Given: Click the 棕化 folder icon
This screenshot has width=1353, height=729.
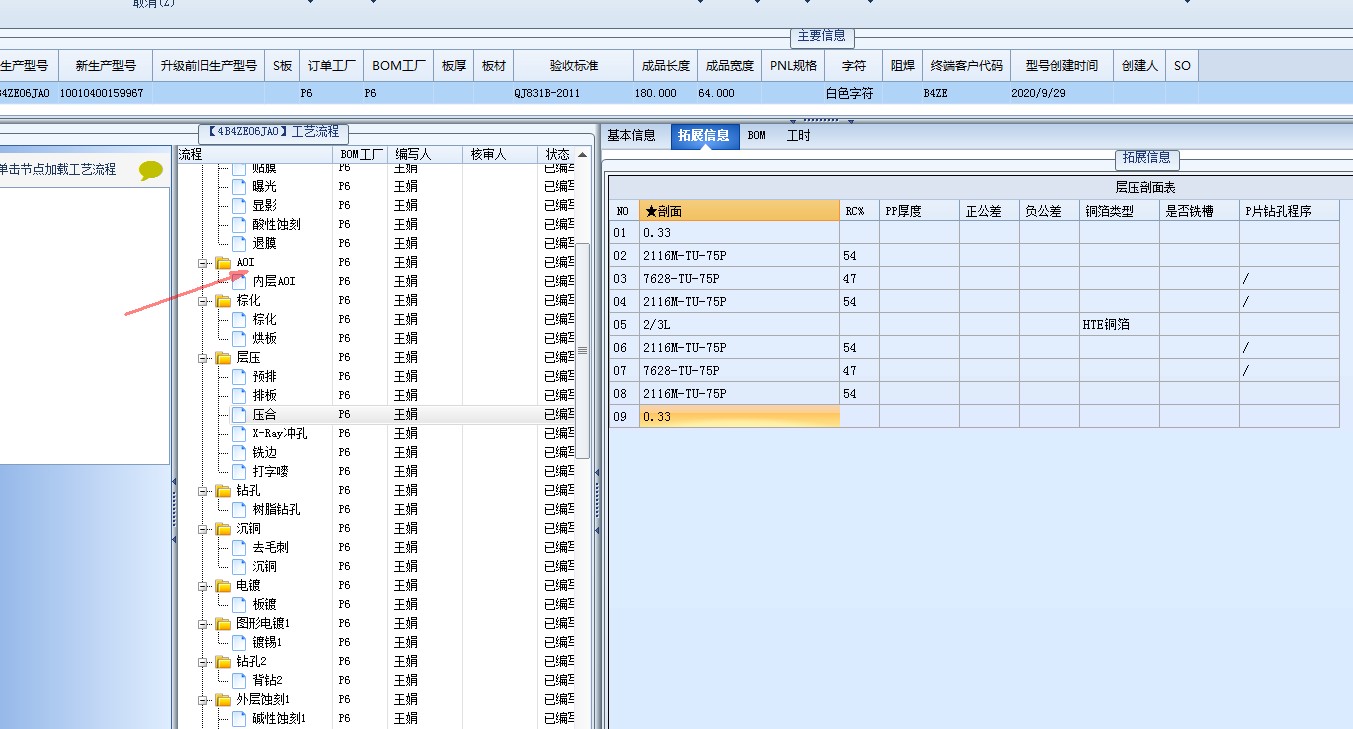Looking at the screenshot, I should point(223,300).
